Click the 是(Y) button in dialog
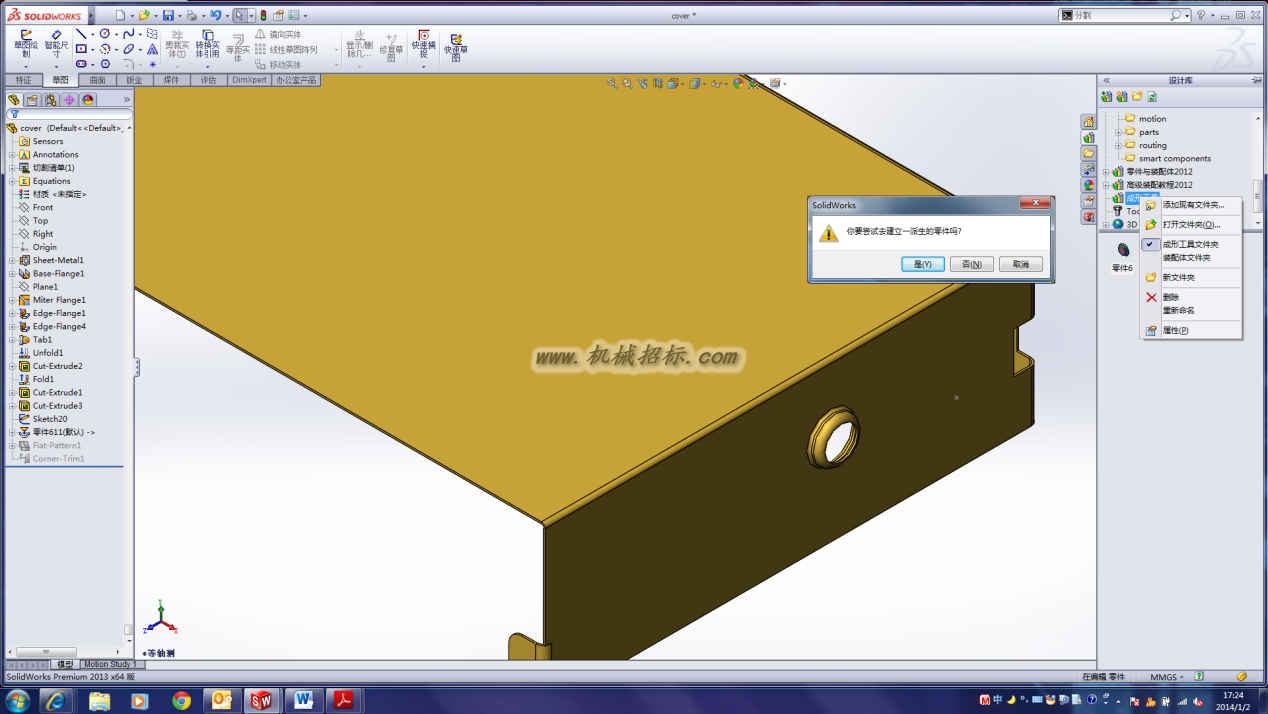Viewport: 1268px width, 714px height. click(922, 264)
